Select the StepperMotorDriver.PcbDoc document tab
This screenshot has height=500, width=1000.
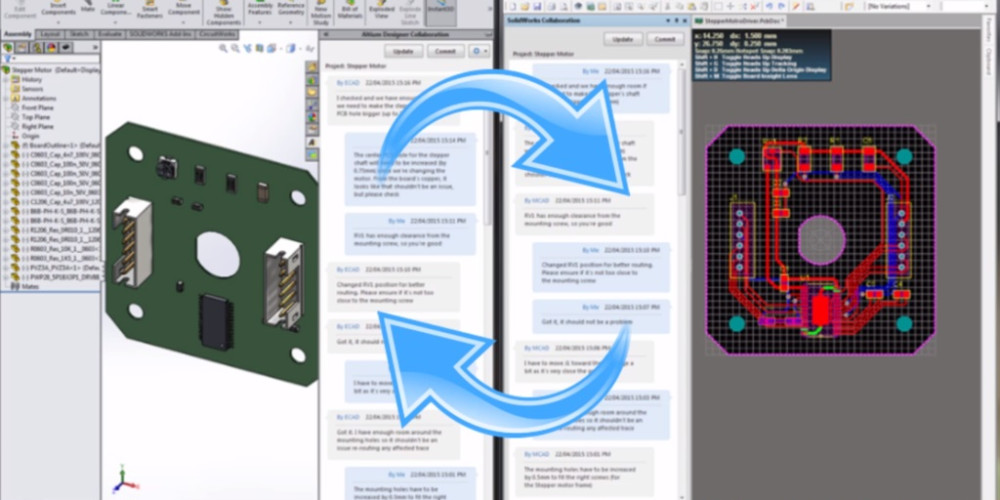click(740, 21)
